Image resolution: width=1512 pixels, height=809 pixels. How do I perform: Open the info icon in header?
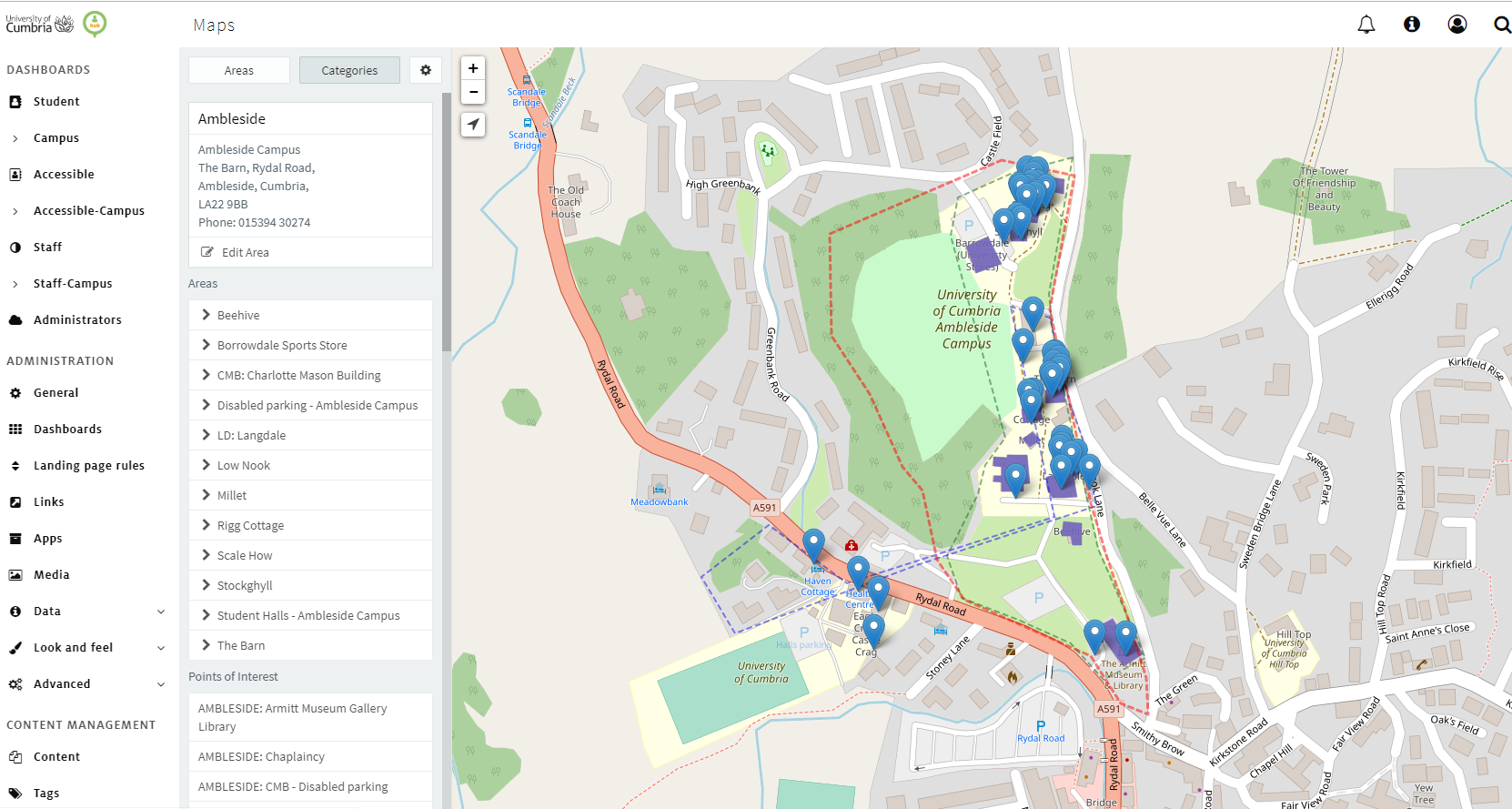1412,25
